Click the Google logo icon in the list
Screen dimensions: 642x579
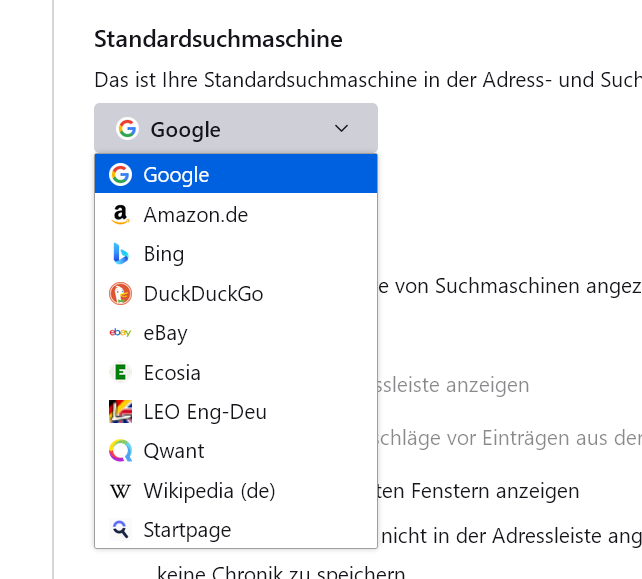pos(120,175)
